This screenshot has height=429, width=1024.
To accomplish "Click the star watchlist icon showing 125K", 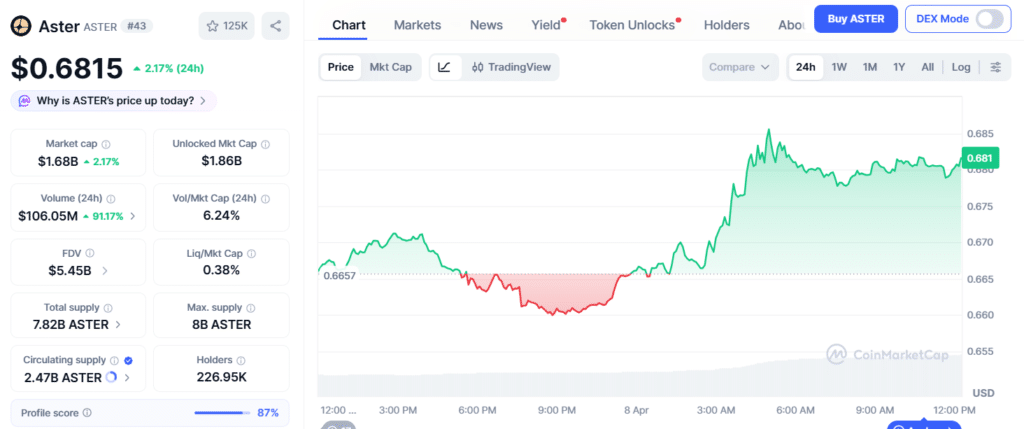I will pos(225,26).
